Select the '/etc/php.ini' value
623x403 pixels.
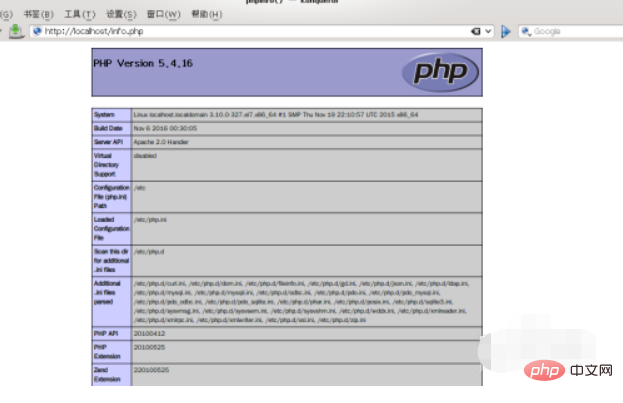click(150, 219)
